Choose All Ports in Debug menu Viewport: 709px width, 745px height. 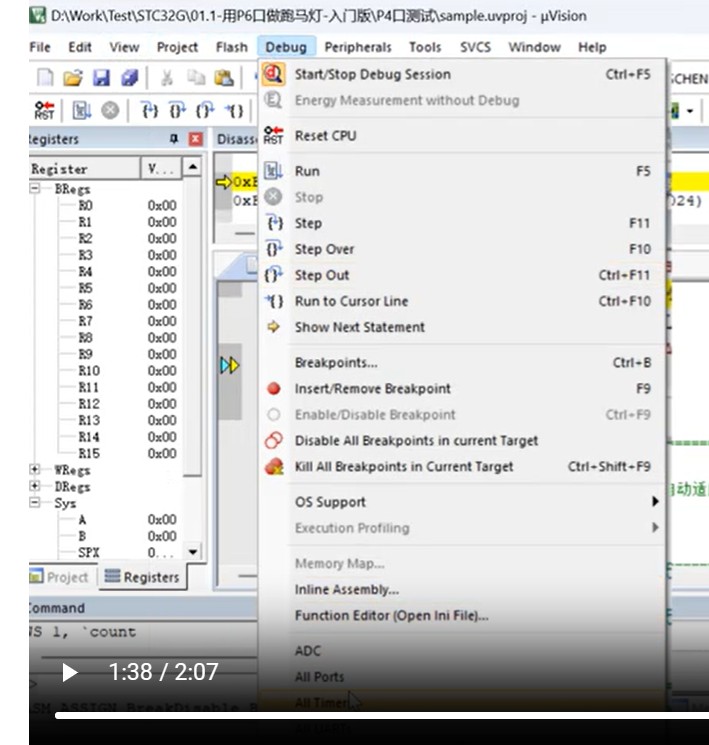tap(463, 677)
